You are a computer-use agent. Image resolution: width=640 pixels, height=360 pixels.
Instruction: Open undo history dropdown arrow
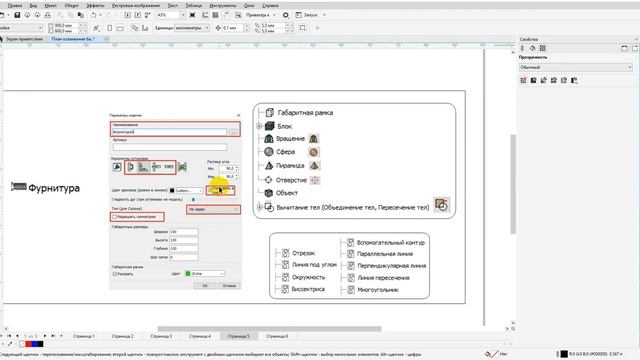tap(100, 15)
